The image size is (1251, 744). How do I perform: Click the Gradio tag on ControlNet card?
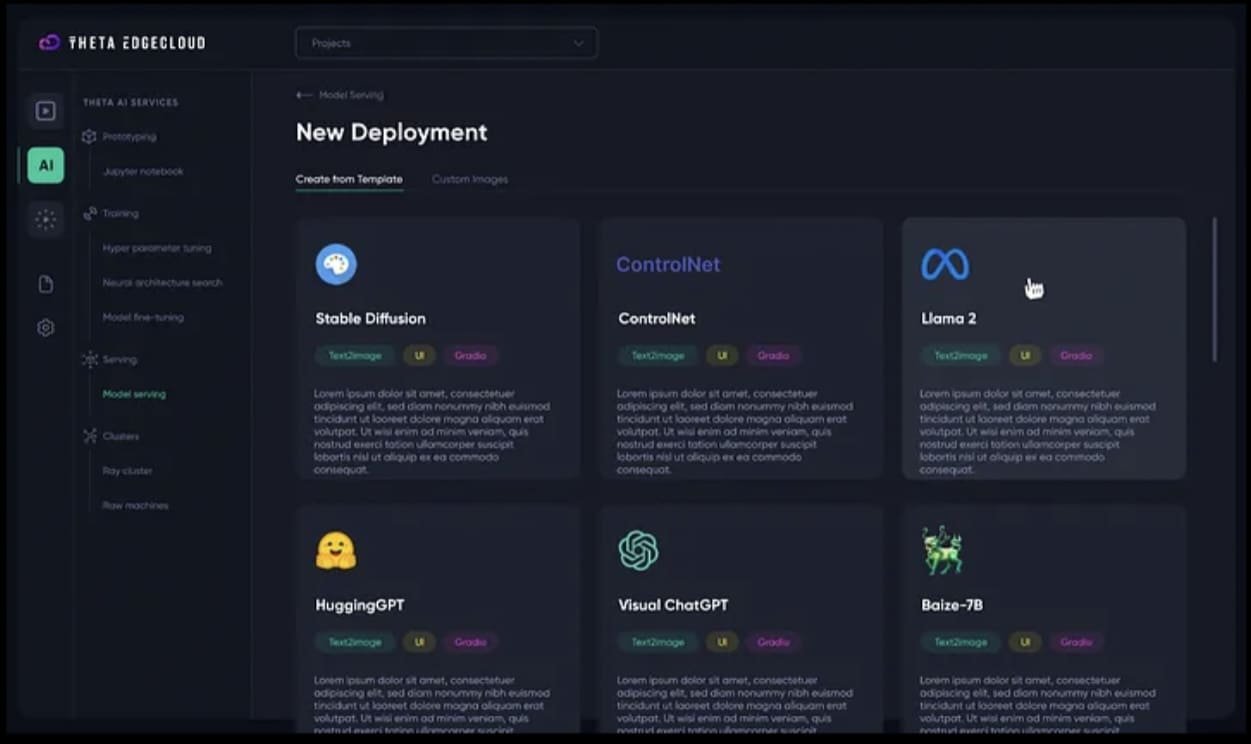coord(773,356)
